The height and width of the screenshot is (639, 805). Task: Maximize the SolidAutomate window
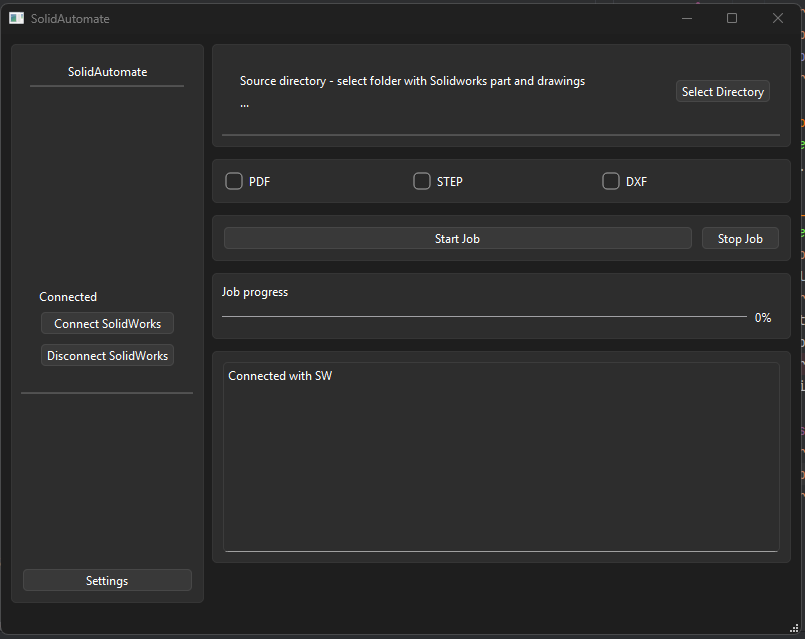[x=732, y=18]
